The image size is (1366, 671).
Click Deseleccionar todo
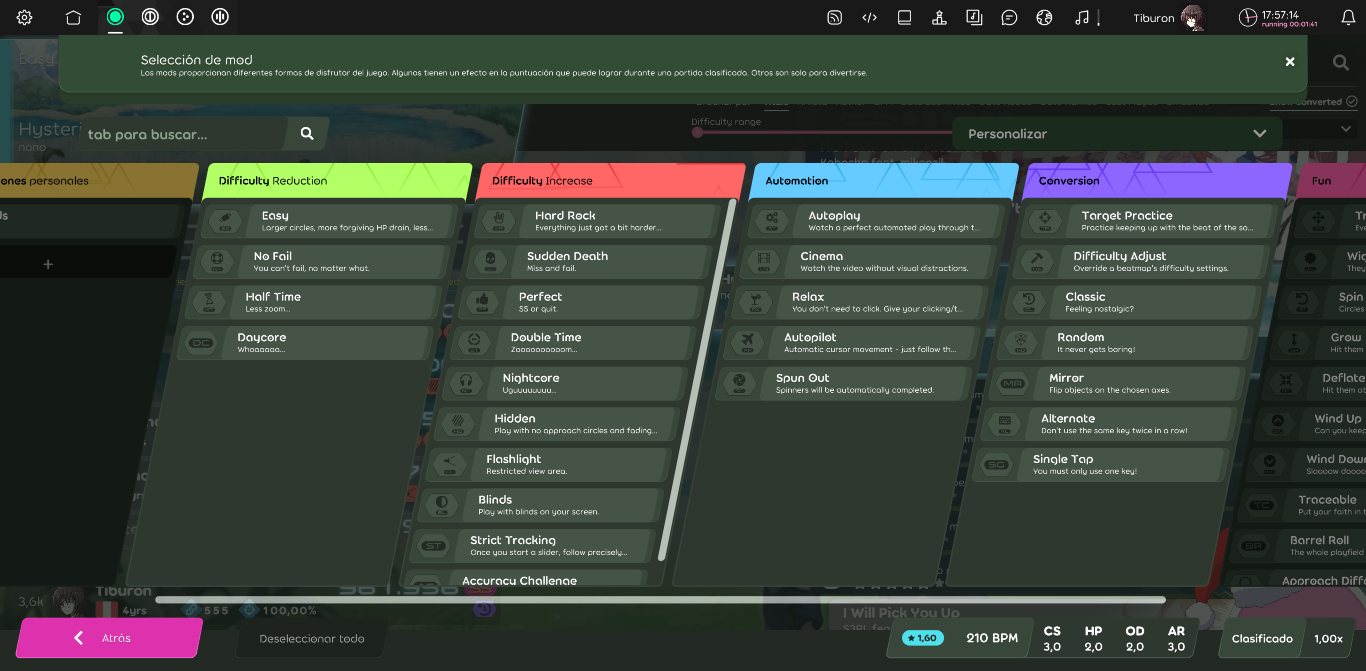tap(312, 638)
